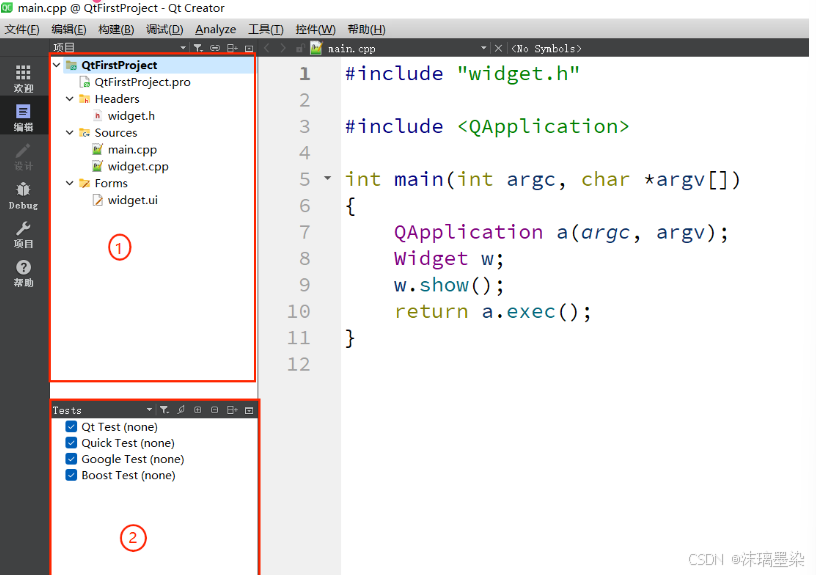Click the Qt Test (none) label
Image resolution: width=816 pixels, height=575 pixels.
tap(120, 427)
